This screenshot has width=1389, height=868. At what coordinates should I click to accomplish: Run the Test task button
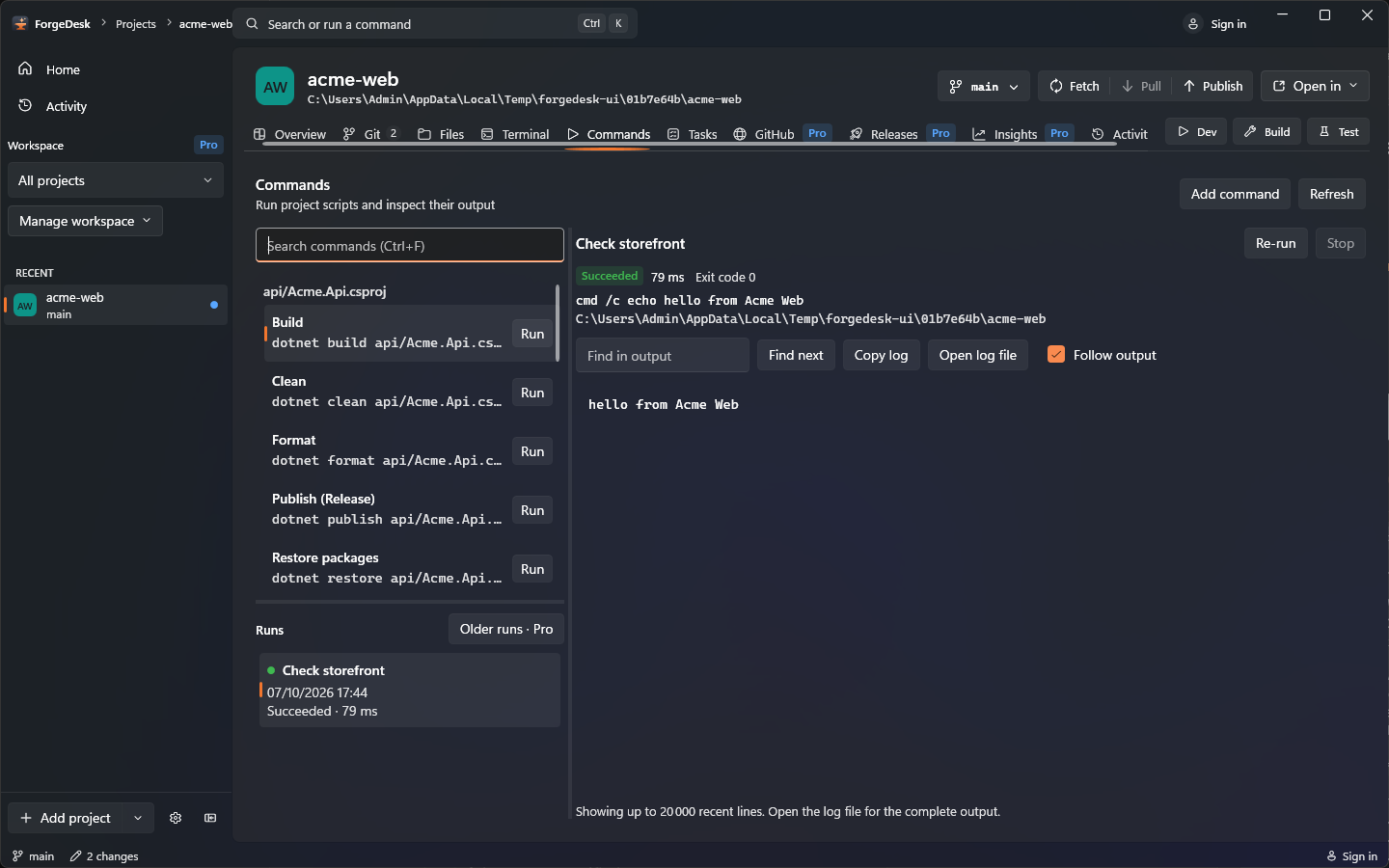(1338, 131)
